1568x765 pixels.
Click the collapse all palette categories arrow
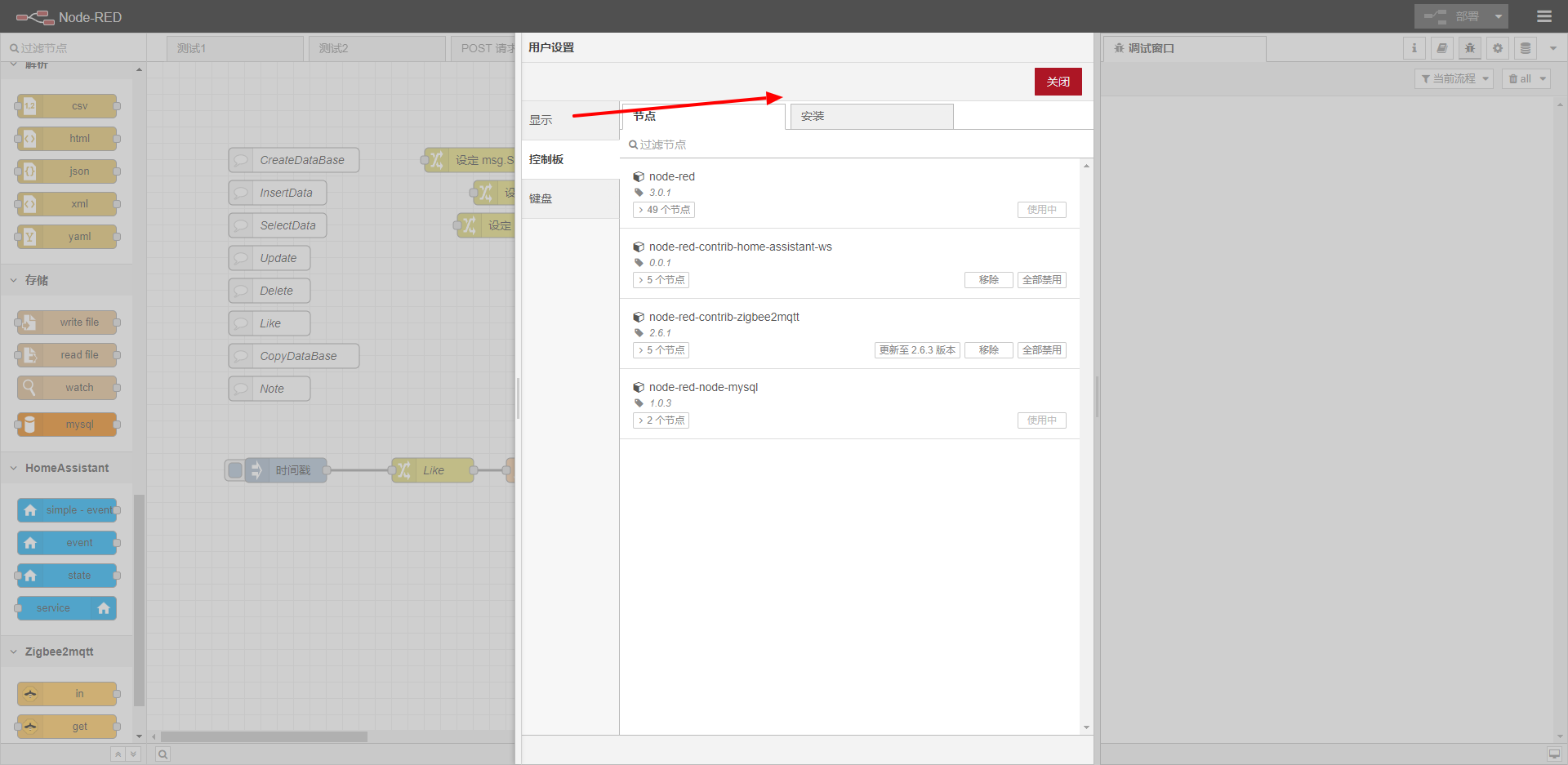[x=118, y=754]
